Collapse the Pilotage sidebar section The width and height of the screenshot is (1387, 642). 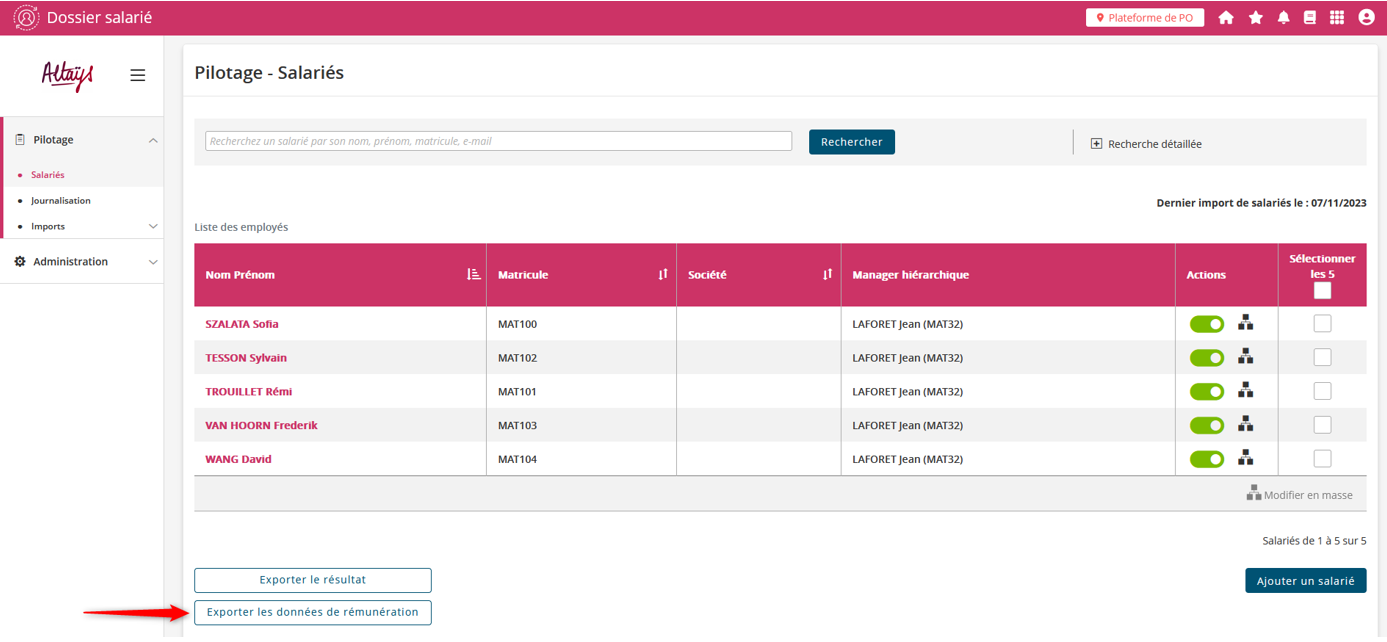(x=153, y=140)
